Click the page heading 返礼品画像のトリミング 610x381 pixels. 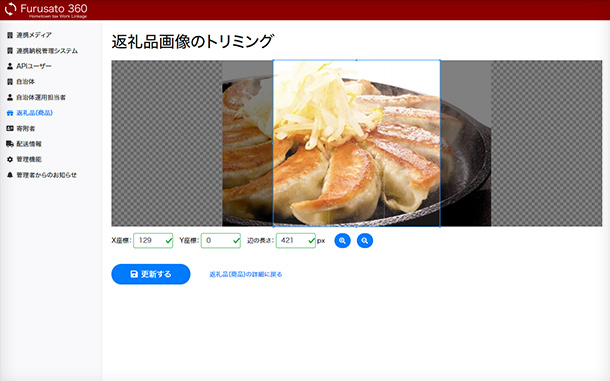point(193,42)
